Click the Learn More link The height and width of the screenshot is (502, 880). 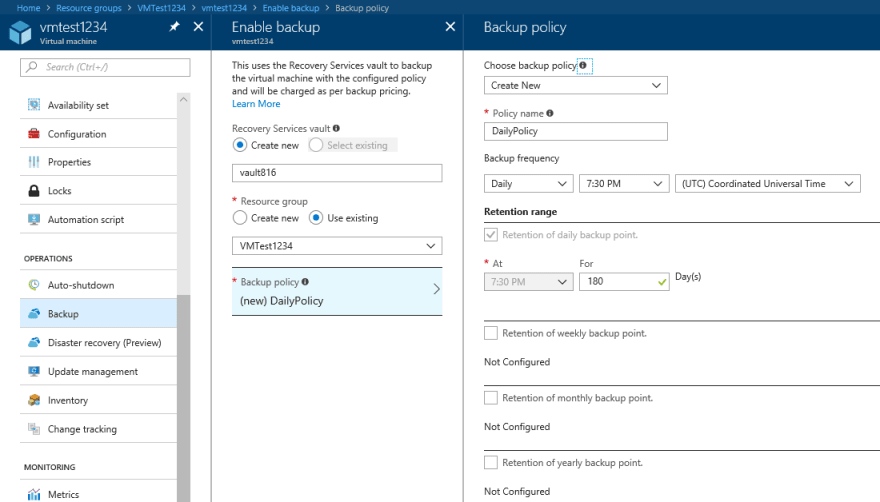pyautogui.click(x=256, y=104)
